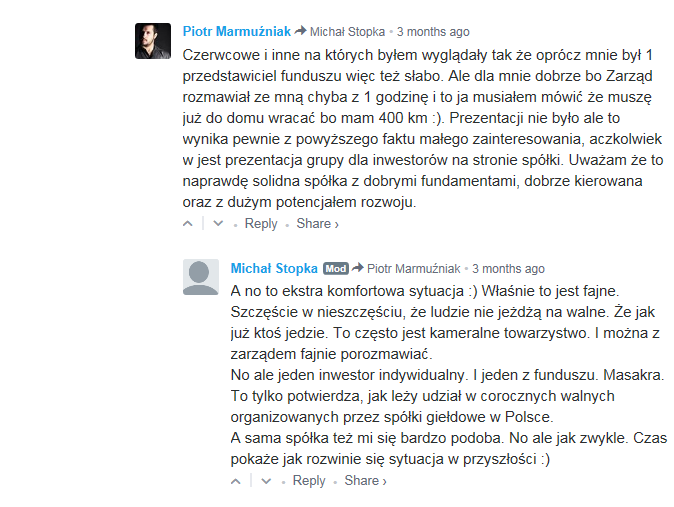
Task: Click the comment text starting 'Czerwcowe i inne'
Action: click(x=423, y=129)
